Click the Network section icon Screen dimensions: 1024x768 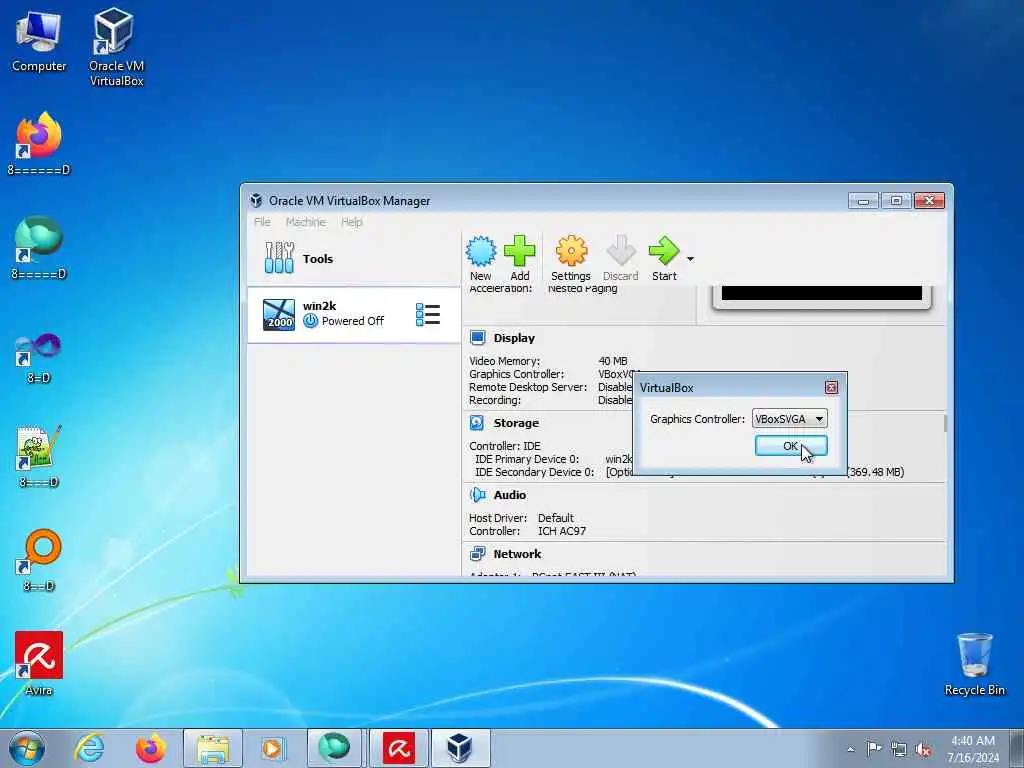tap(477, 554)
